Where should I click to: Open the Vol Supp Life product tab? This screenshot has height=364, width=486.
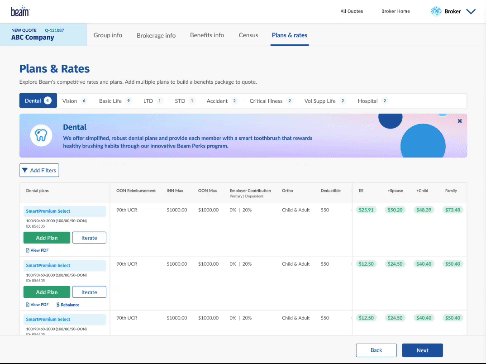325,101
